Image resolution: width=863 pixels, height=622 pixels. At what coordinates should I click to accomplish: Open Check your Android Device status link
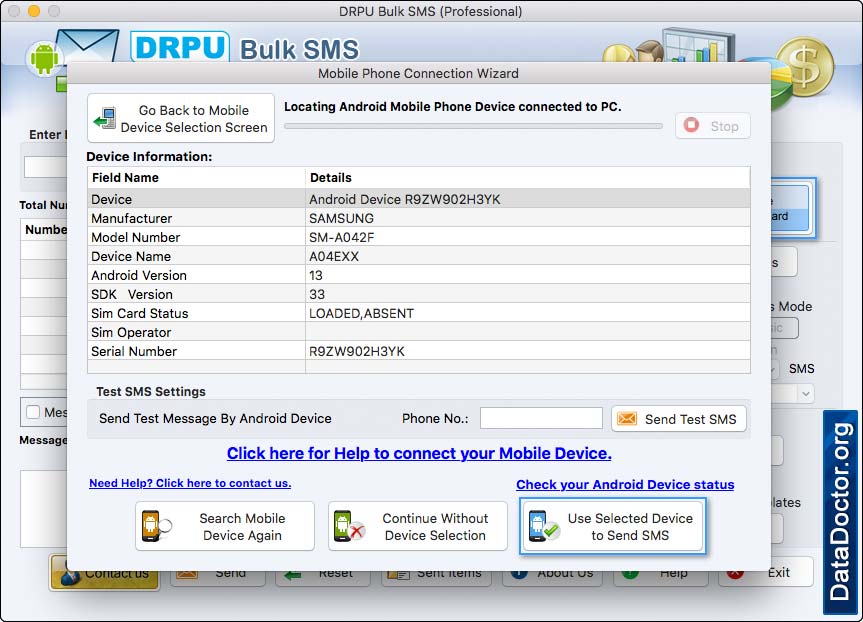click(x=625, y=484)
